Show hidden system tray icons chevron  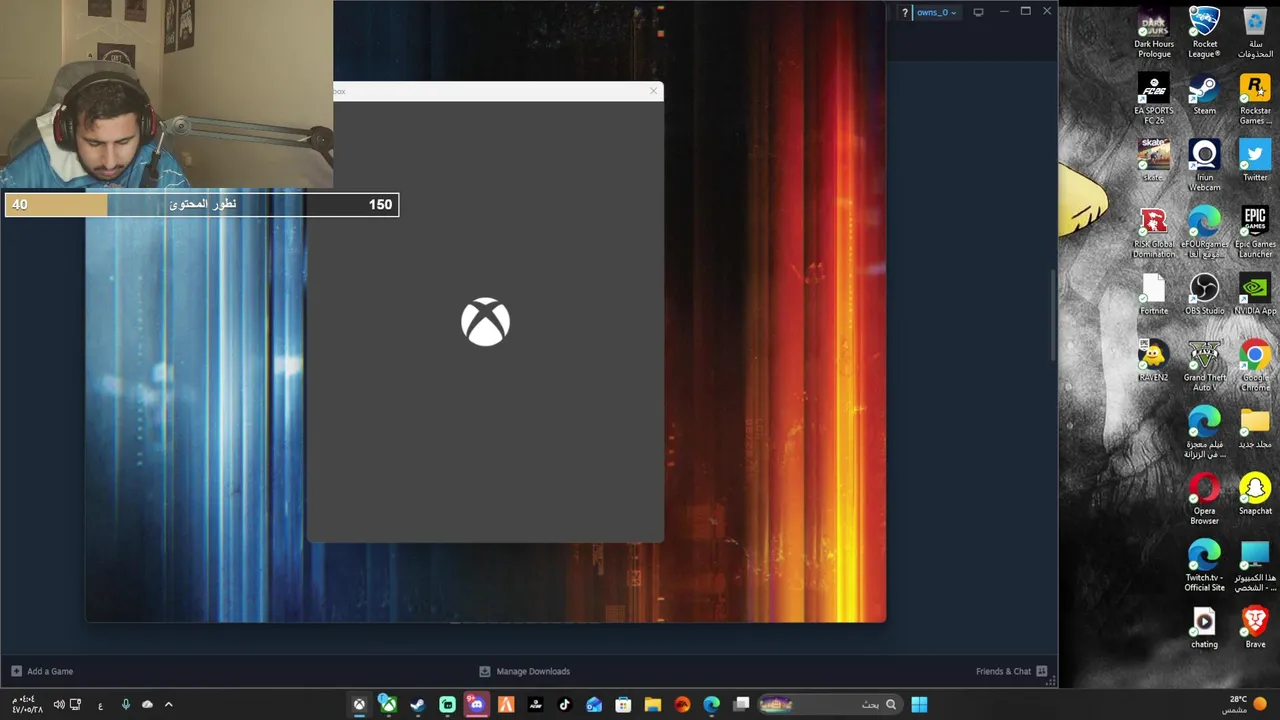pos(168,704)
